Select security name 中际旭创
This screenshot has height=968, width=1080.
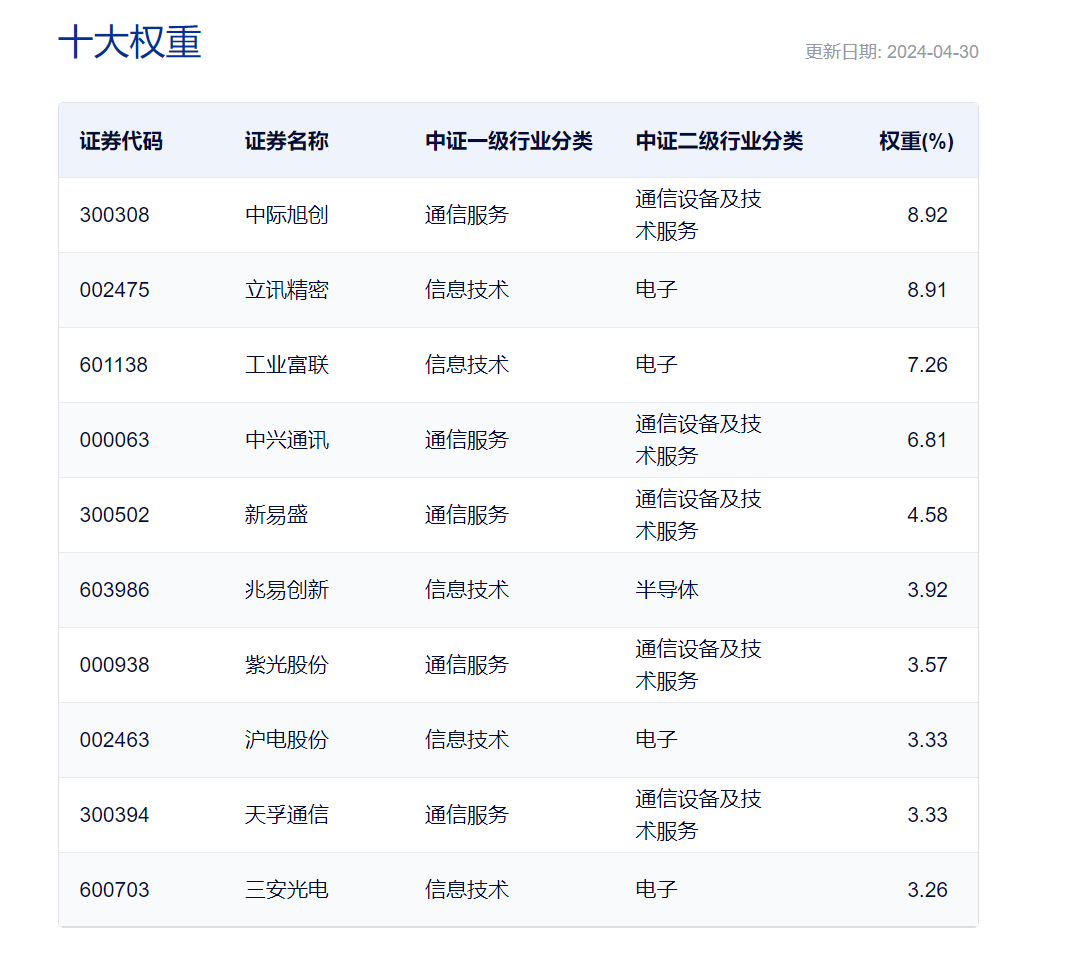(287, 215)
